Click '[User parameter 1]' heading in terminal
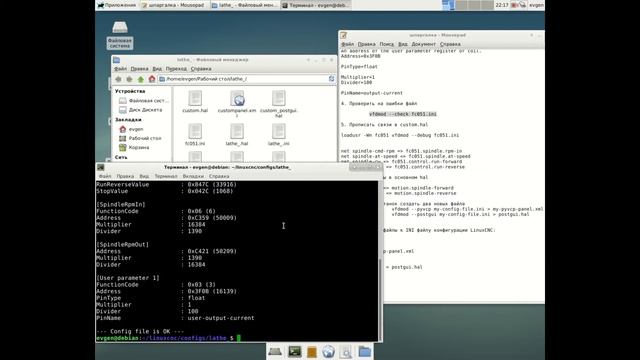 tap(128, 278)
